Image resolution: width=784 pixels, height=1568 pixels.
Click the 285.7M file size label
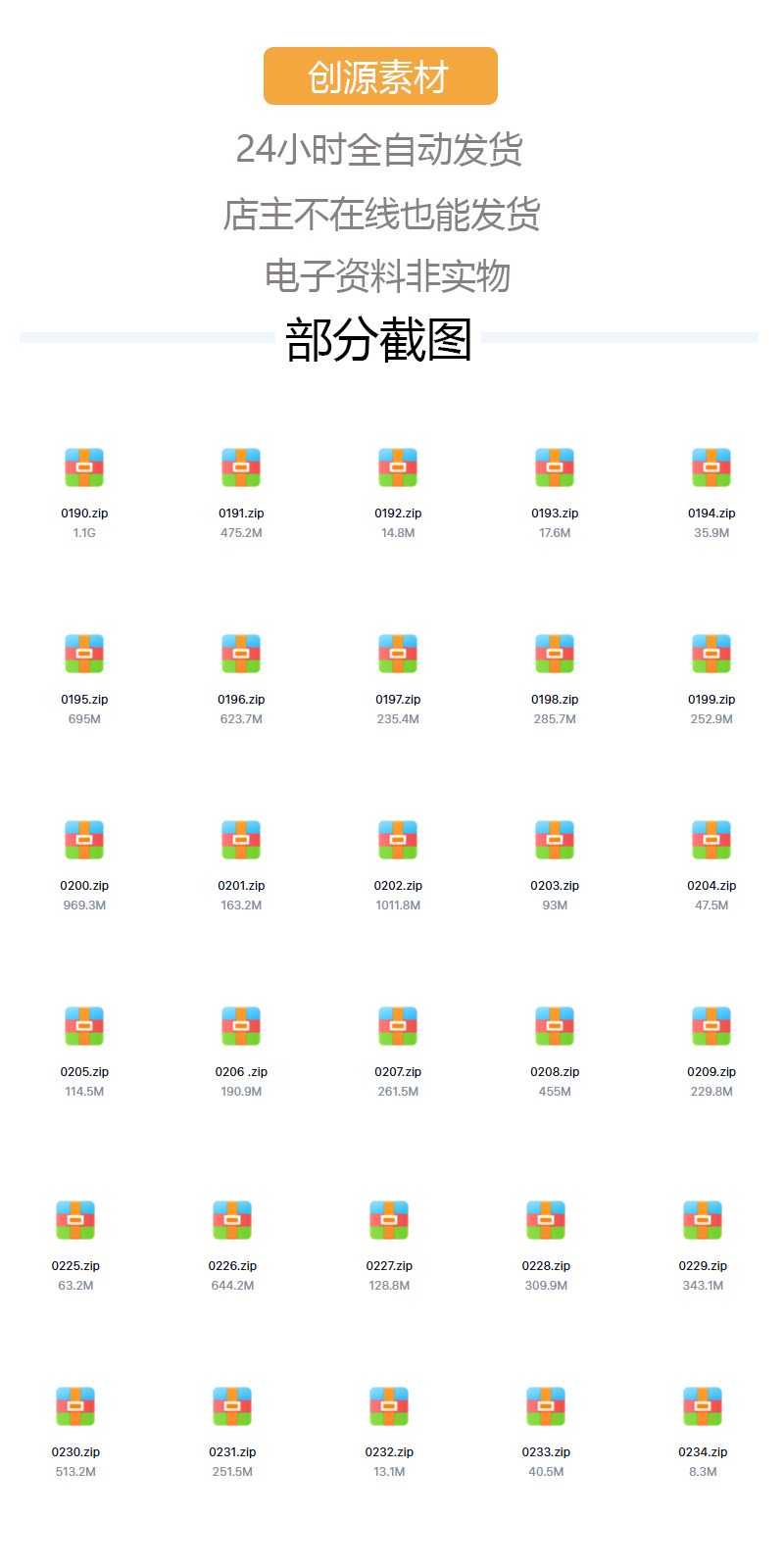pos(555,719)
